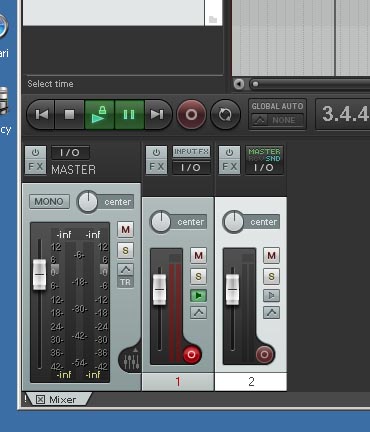Open the envelope button on track 2
Viewport: 370px width, 432px height.
pos(271,313)
